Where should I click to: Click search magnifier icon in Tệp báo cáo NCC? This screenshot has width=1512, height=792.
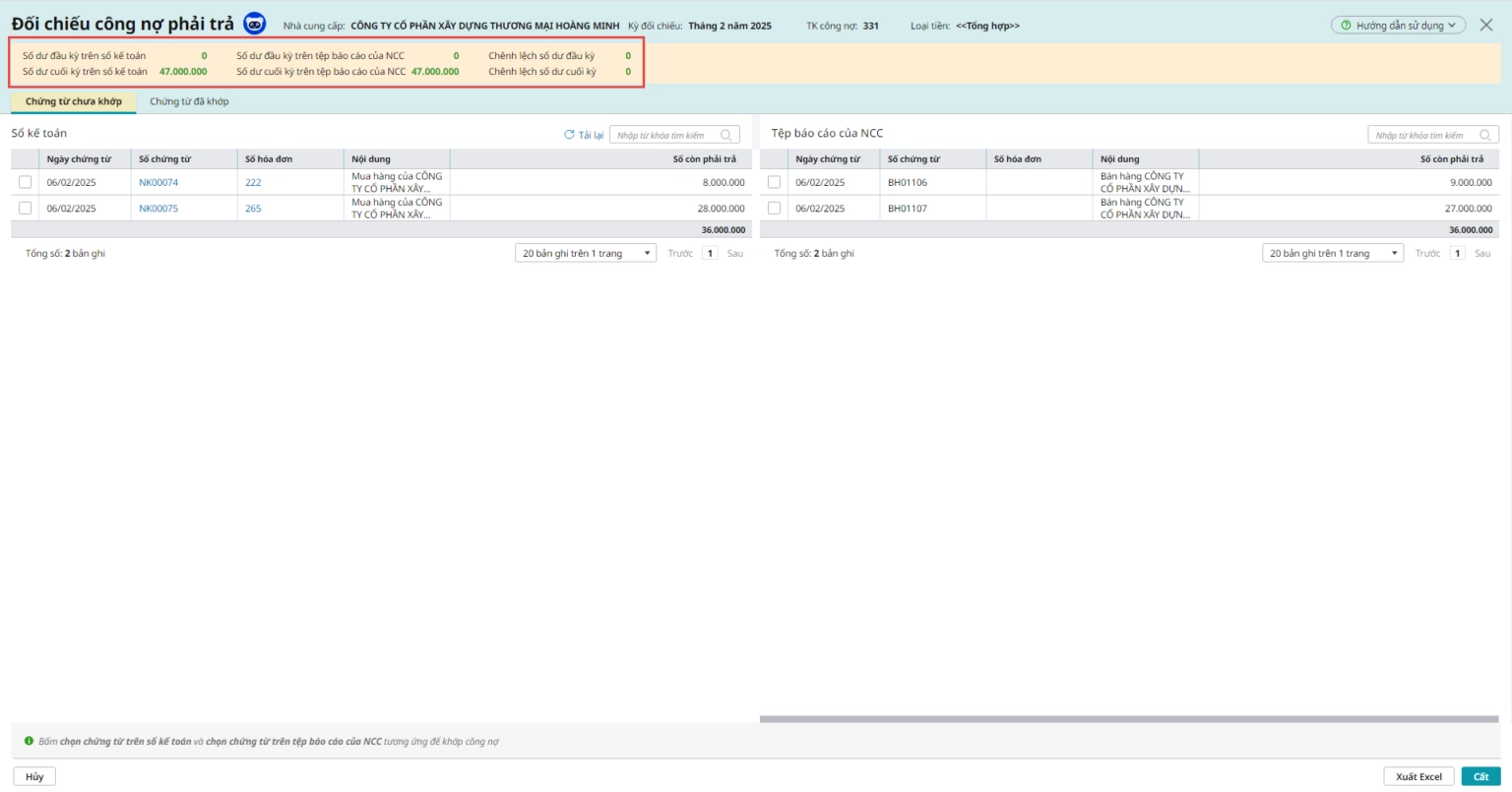coord(1484,135)
